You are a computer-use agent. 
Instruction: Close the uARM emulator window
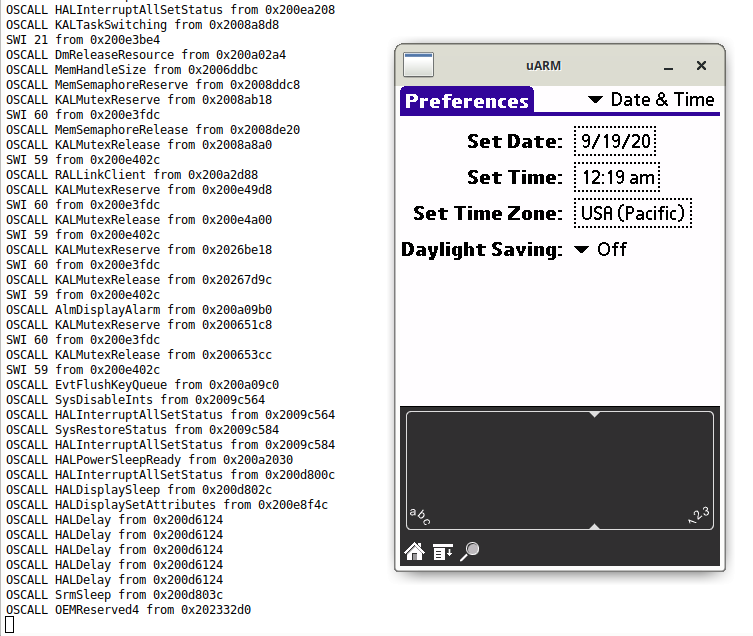click(701, 66)
